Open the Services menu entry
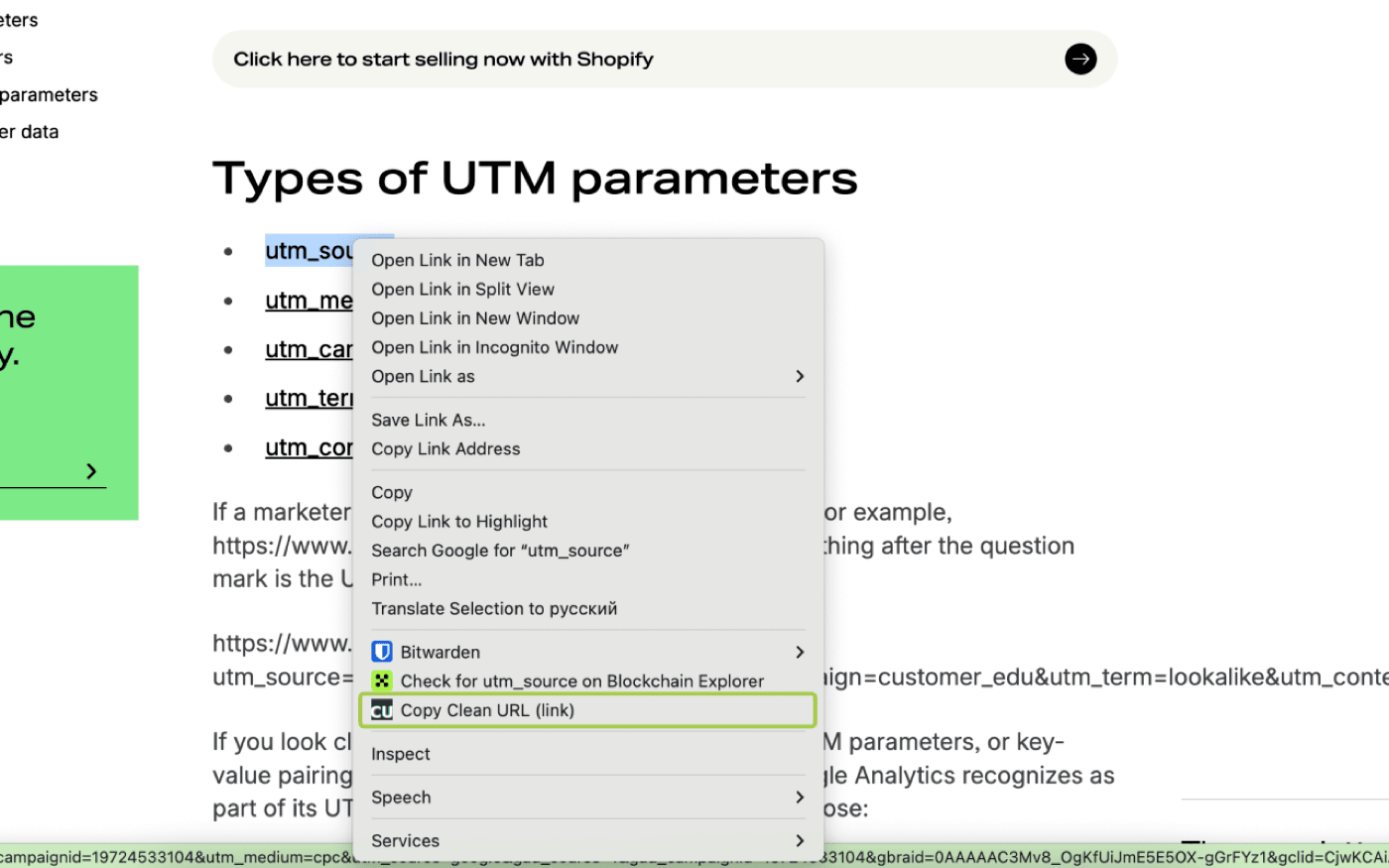1389x868 pixels. [588, 841]
